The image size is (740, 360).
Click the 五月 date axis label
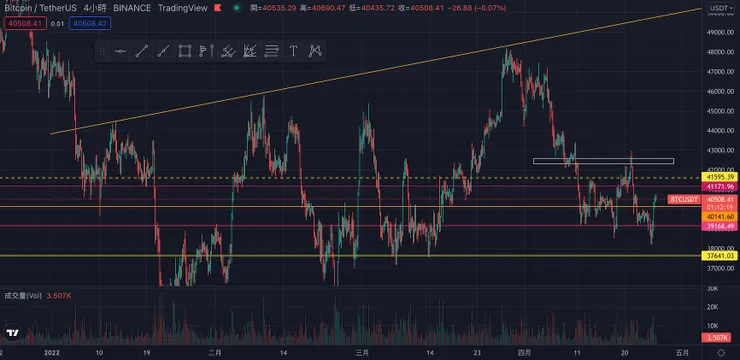click(x=682, y=352)
